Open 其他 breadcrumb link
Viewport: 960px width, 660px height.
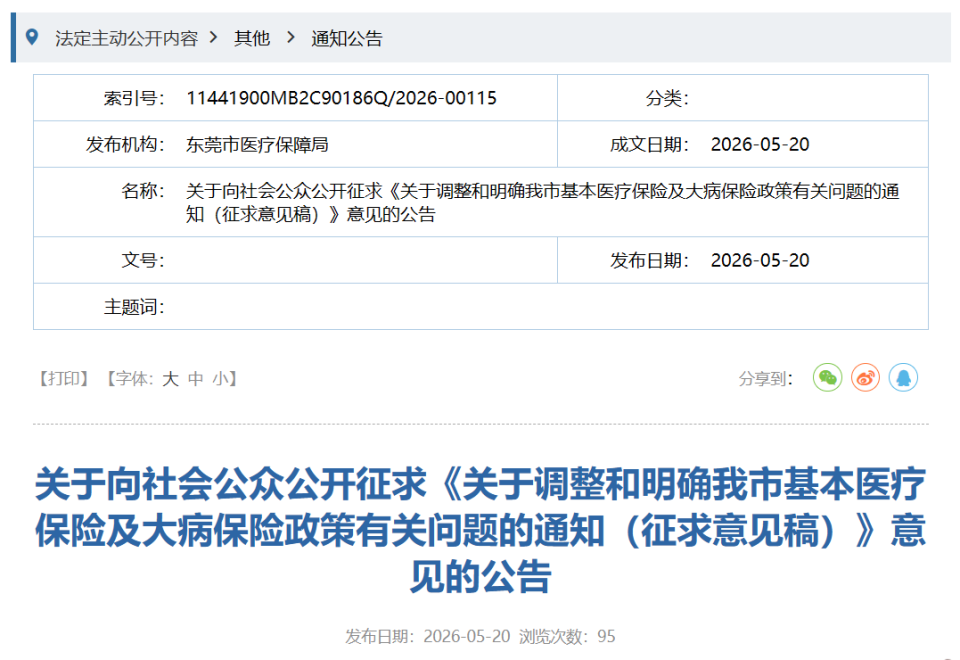(252, 39)
